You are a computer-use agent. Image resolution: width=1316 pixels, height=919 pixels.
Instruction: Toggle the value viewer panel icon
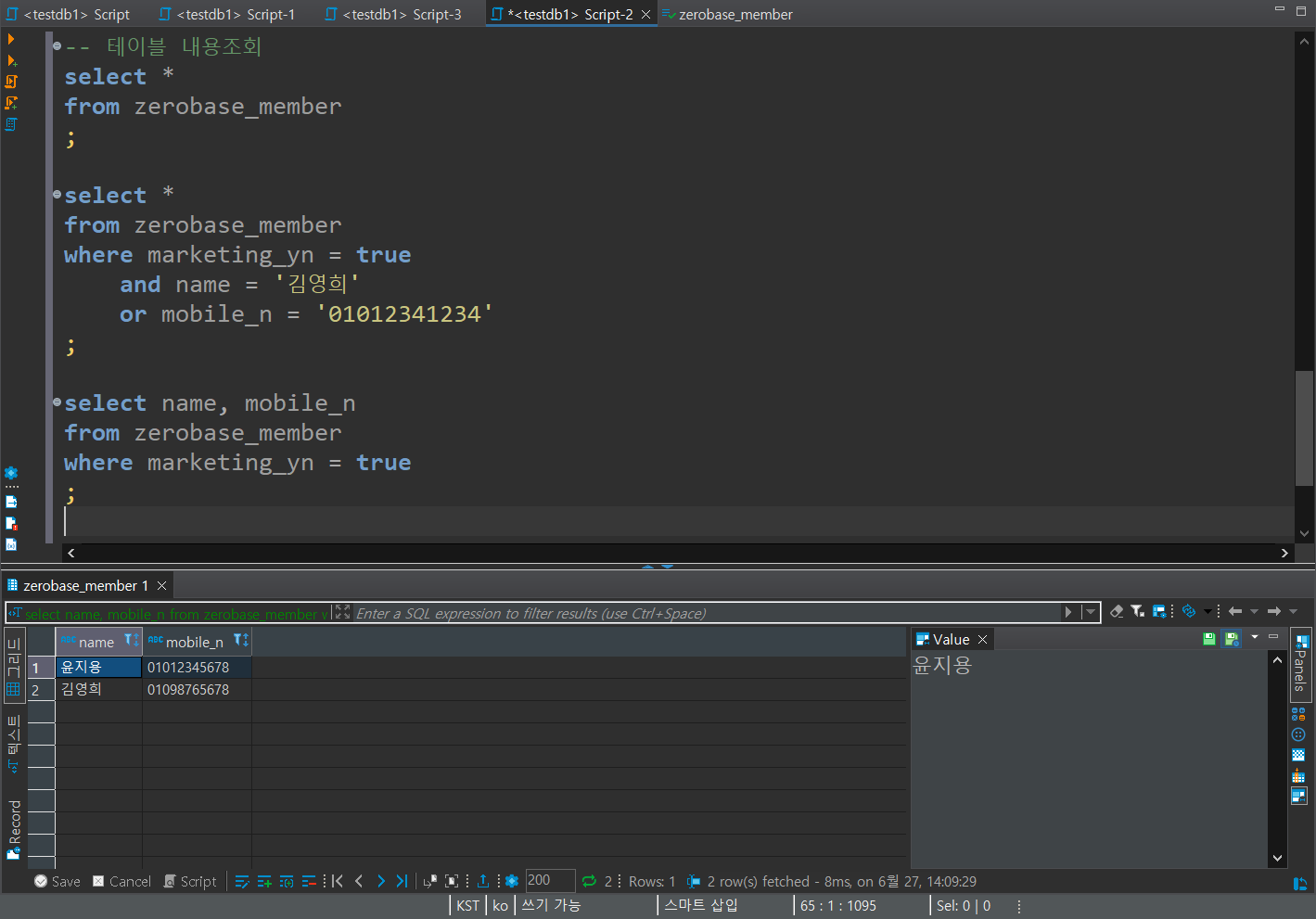click(x=1298, y=796)
